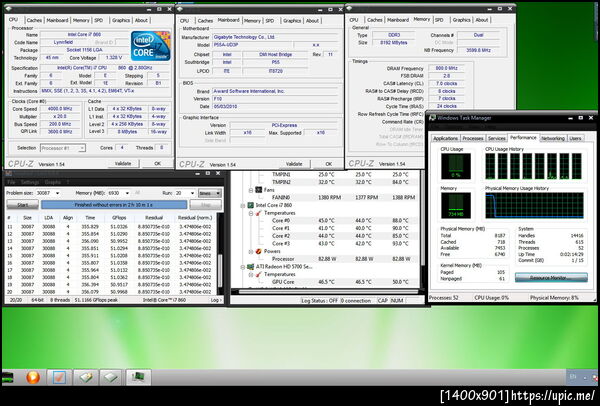600x406 pixels.
Task: Open the times unit dropdown
Action: [210, 193]
